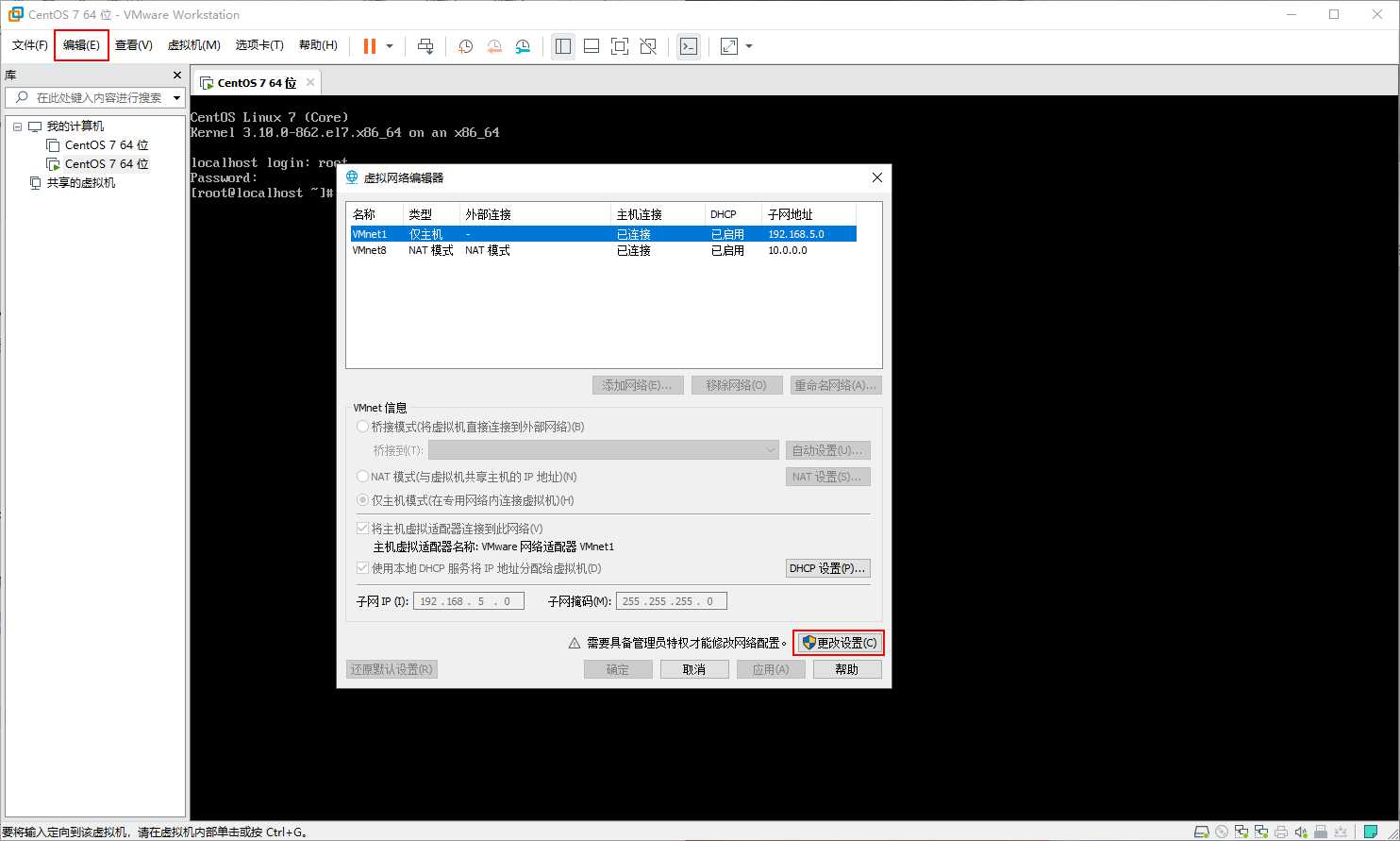The width and height of the screenshot is (1400, 841).
Task: Open the 桥接到(T) dropdown
Action: [x=604, y=450]
